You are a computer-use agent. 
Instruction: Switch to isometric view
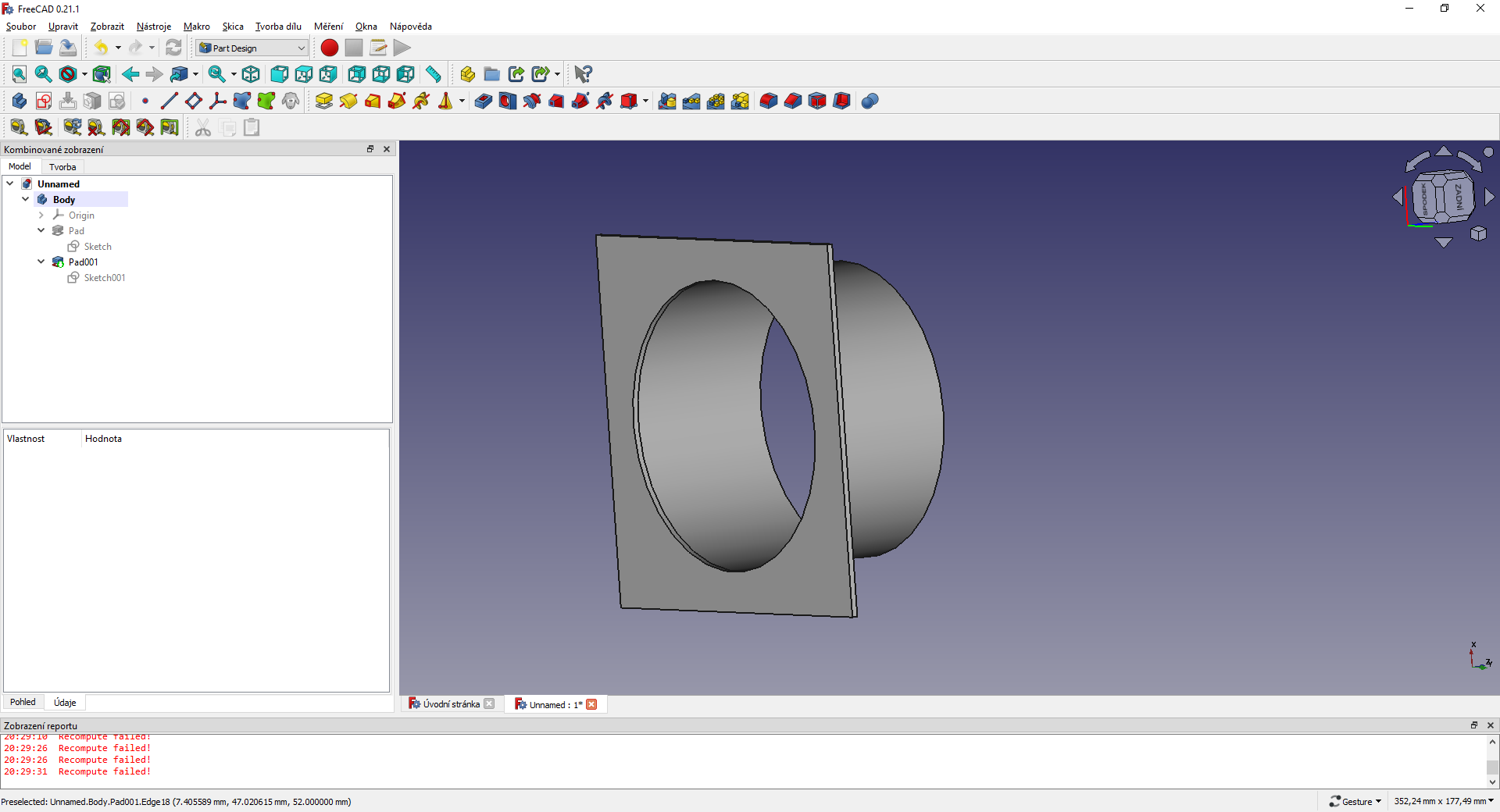[251, 74]
